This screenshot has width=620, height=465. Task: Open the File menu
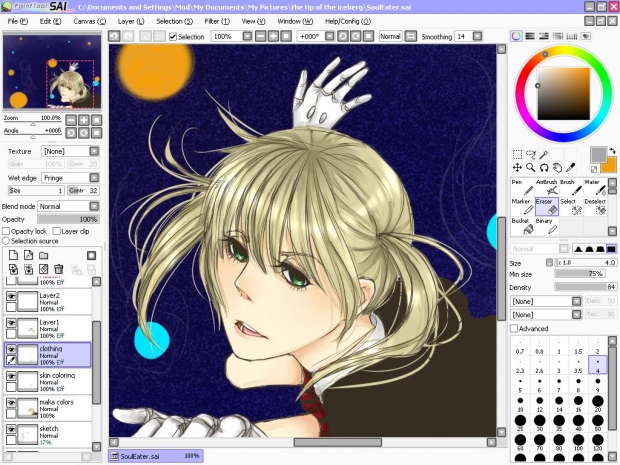click(x=18, y=21)
